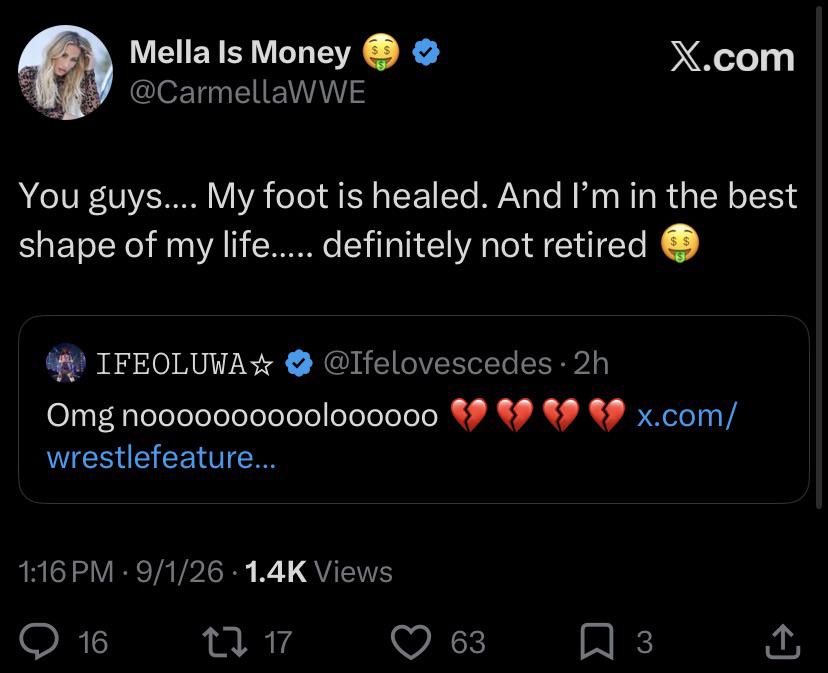Click the Mella Is Money display name

coord(240,52)
